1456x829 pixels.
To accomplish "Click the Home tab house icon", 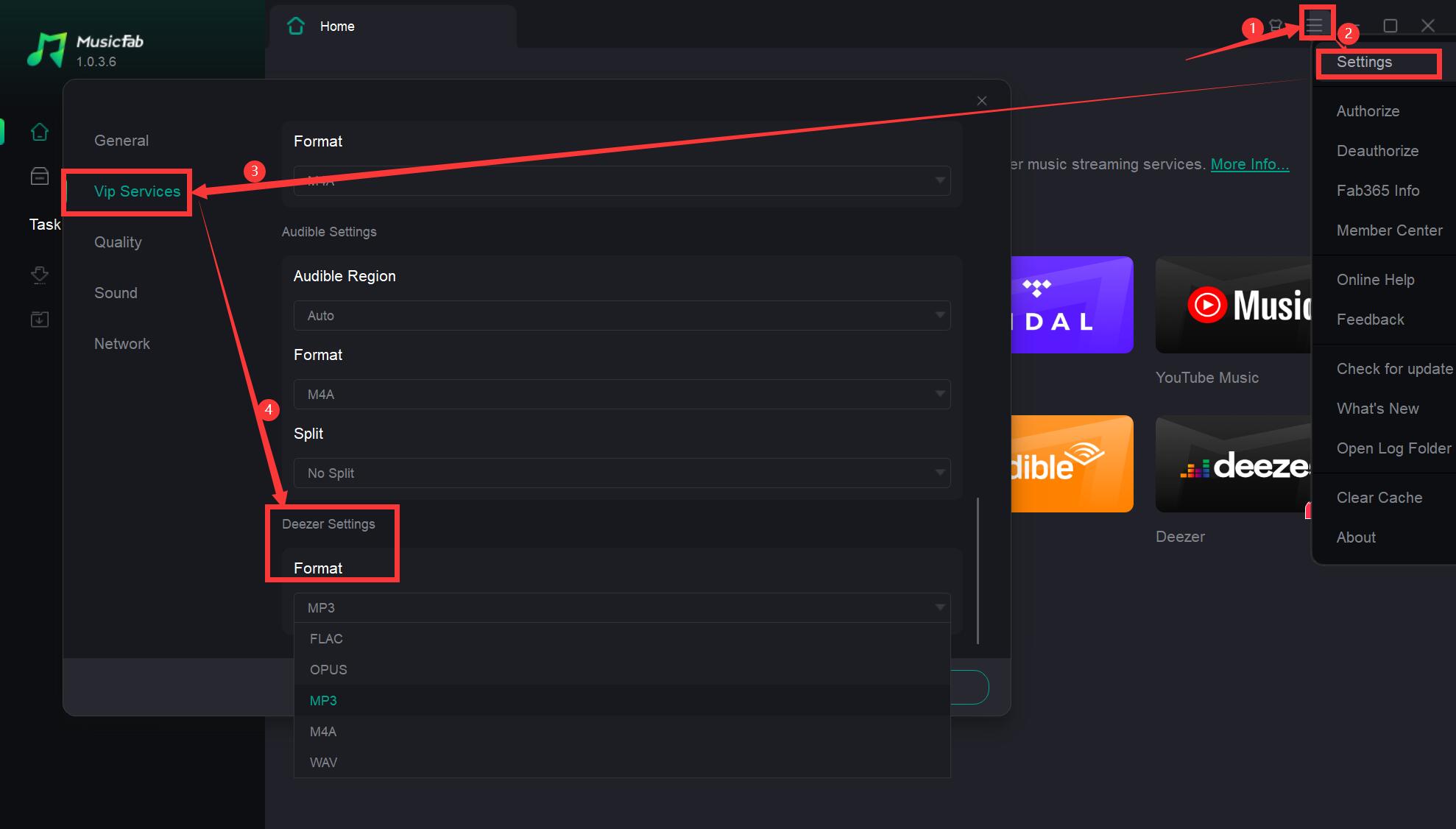I will click(x=296, y=26).
